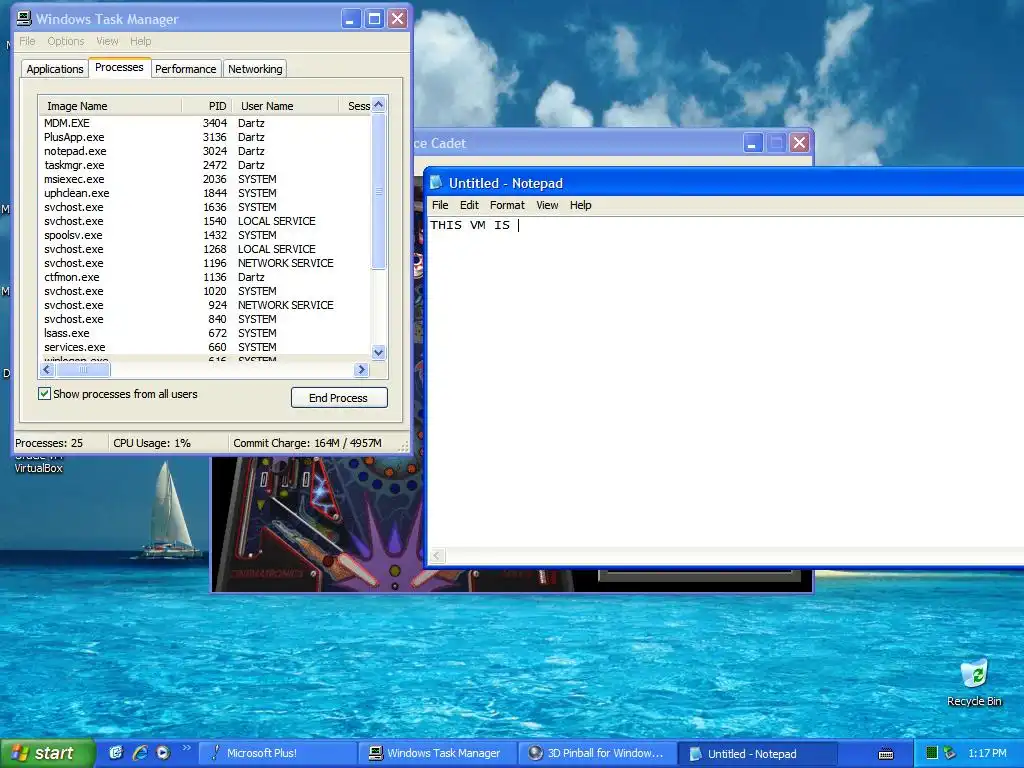1024x768 pixels.
Task: Click the keyboard icon on the taskbar
Action: 886,754
